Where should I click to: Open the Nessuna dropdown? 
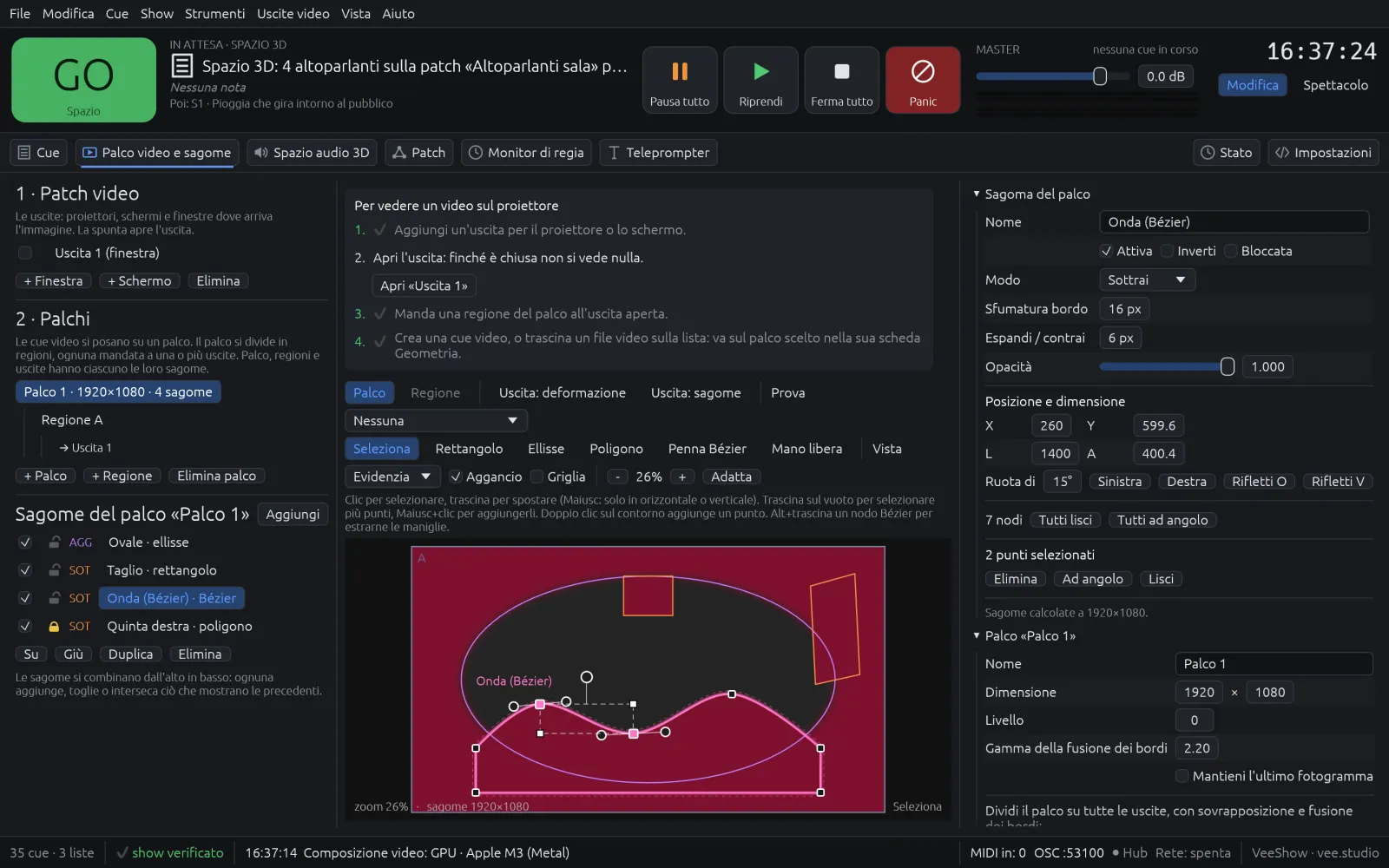click(436, 421)
